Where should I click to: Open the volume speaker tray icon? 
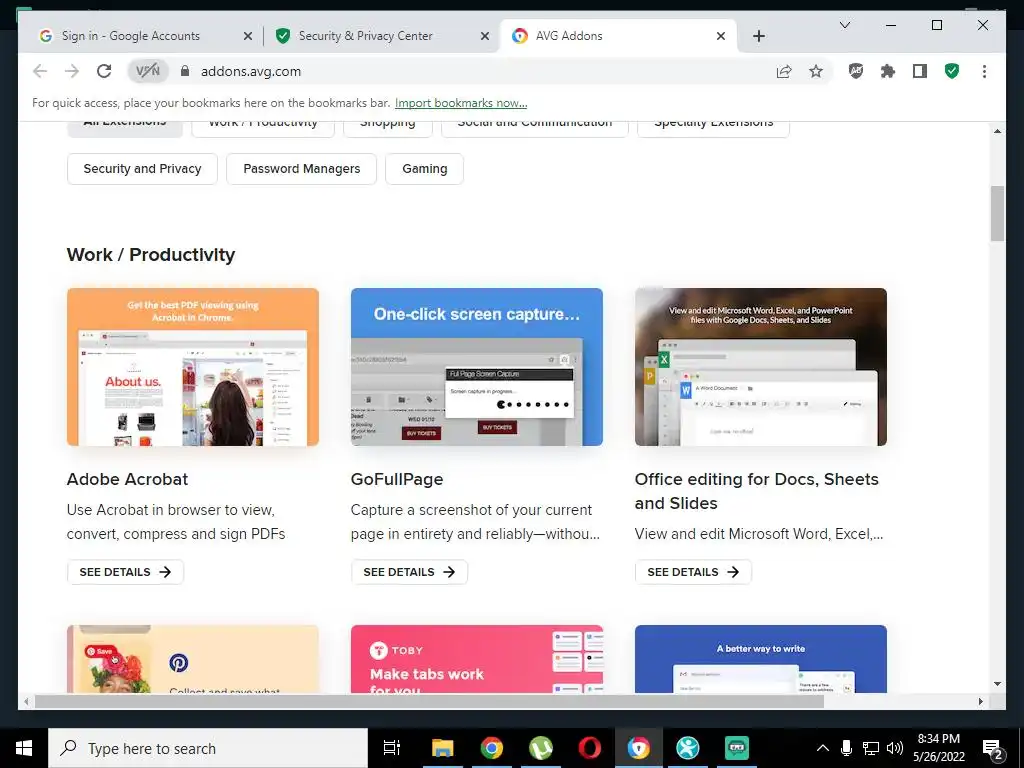coord(895,748)
